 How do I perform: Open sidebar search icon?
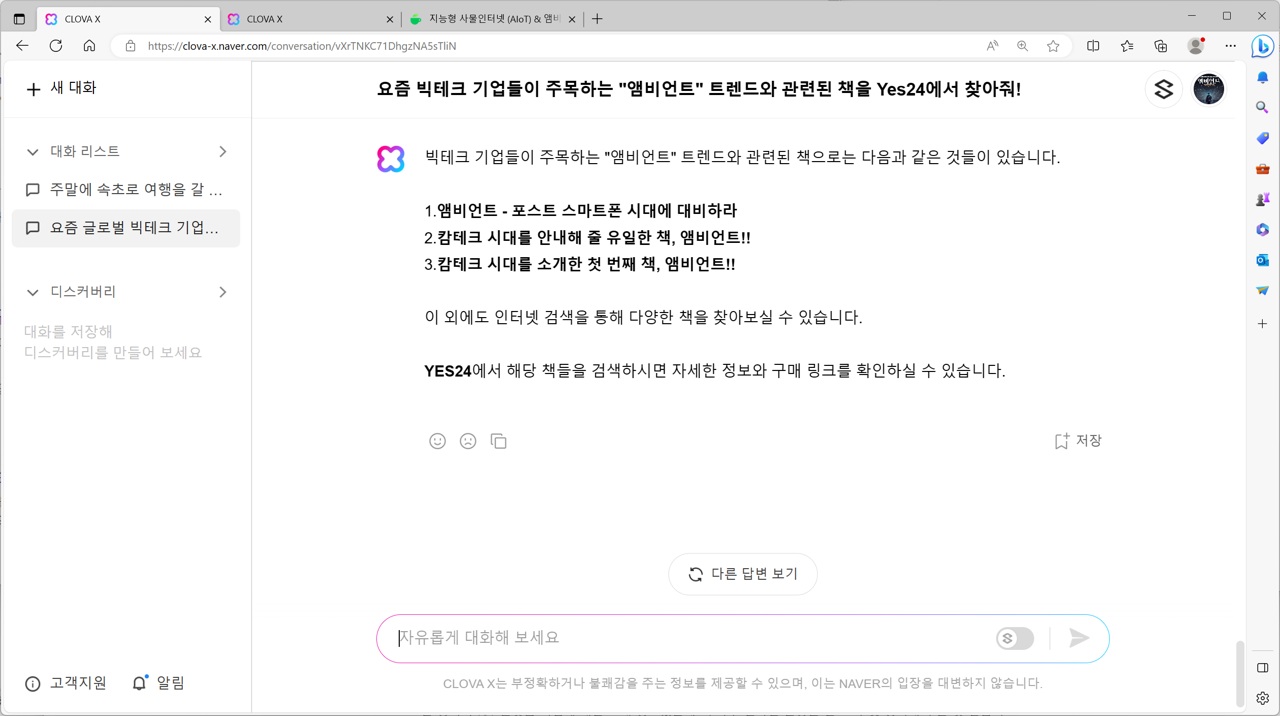point(1263,108)
